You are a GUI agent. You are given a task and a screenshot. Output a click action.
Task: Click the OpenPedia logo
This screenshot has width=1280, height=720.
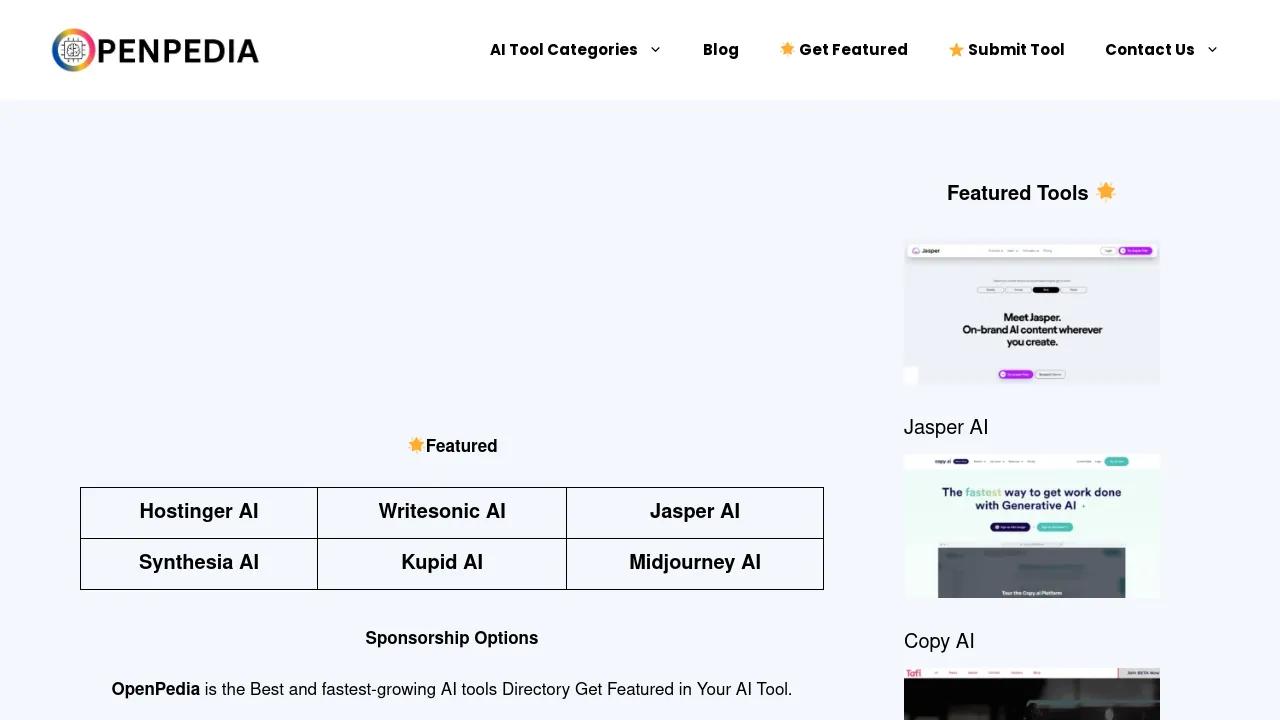(x=155, y=50)
